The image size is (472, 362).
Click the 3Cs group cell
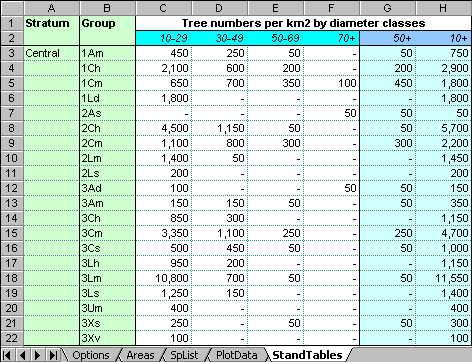pyautogui.click(x=107, y=248)
